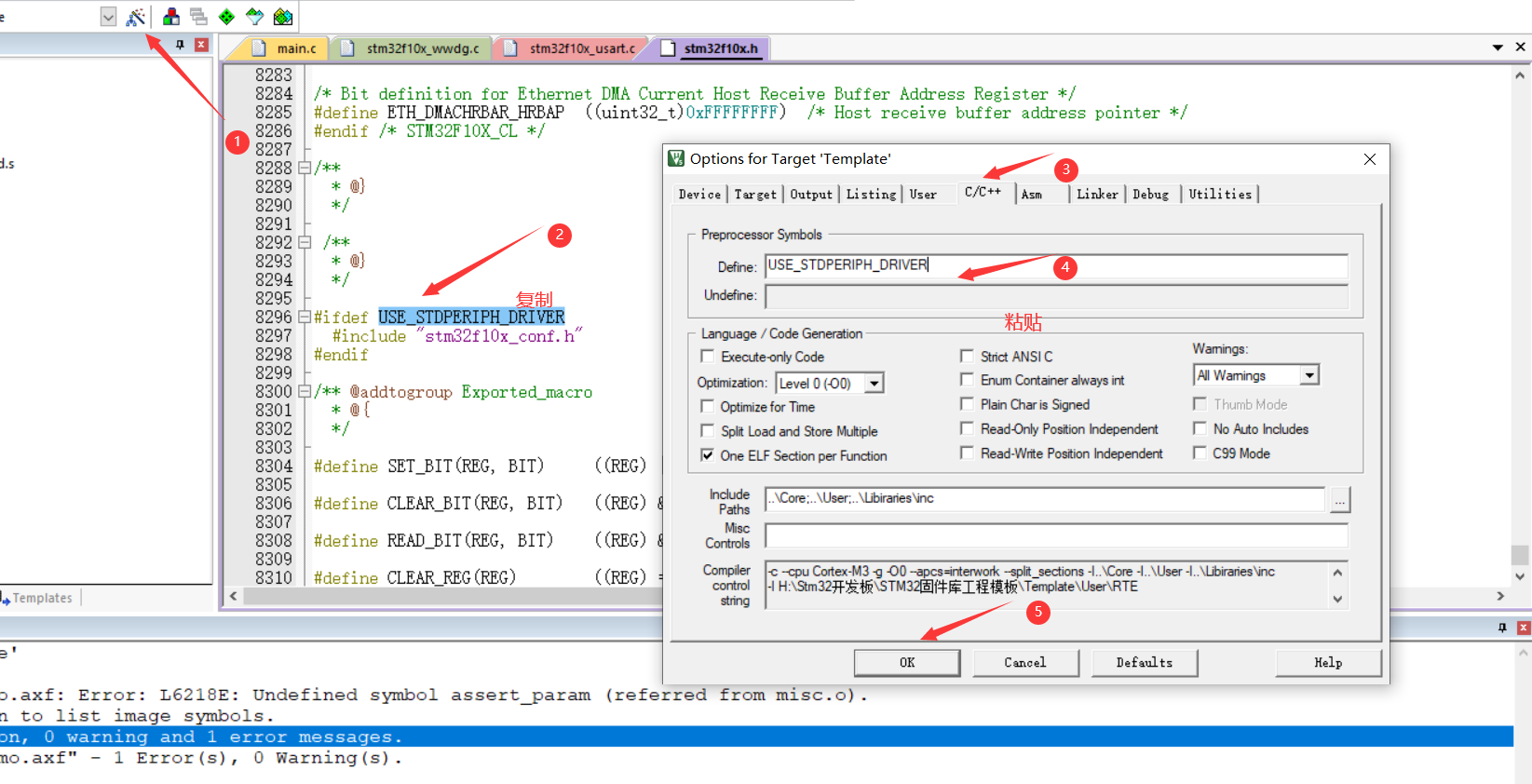Enable Read-Write Position Independent checkbox

[x=968, y=453]
